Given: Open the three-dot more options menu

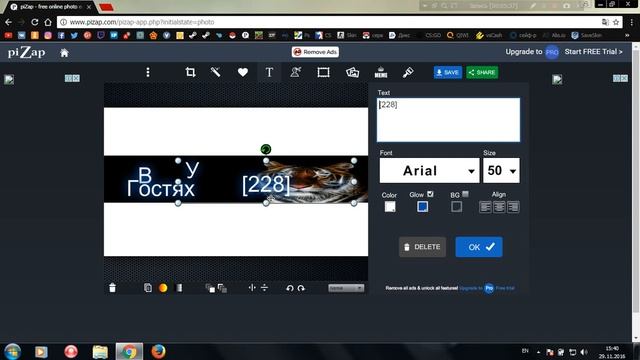Looking at the screenshot, I should click(148, 72).
